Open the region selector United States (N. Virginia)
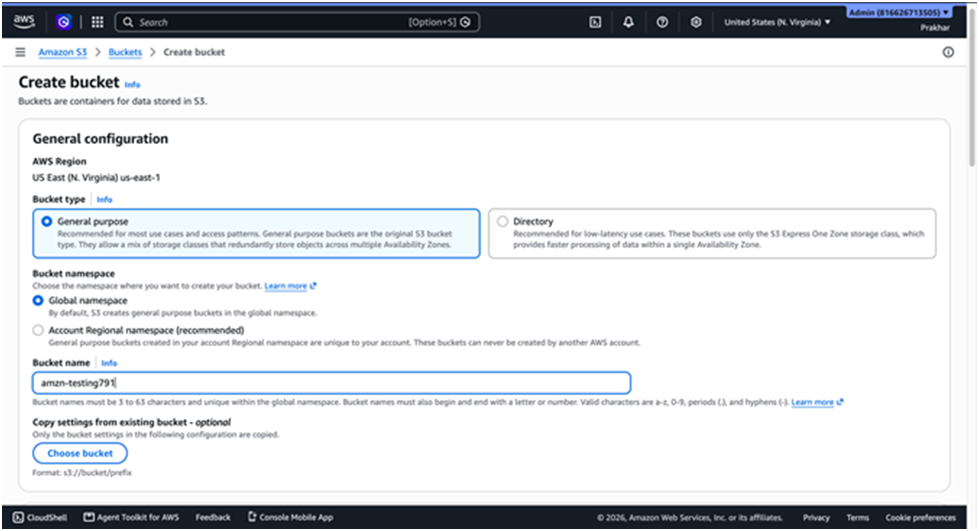The image size is (979, 531). pyautogui.click(x=777, y=22)
